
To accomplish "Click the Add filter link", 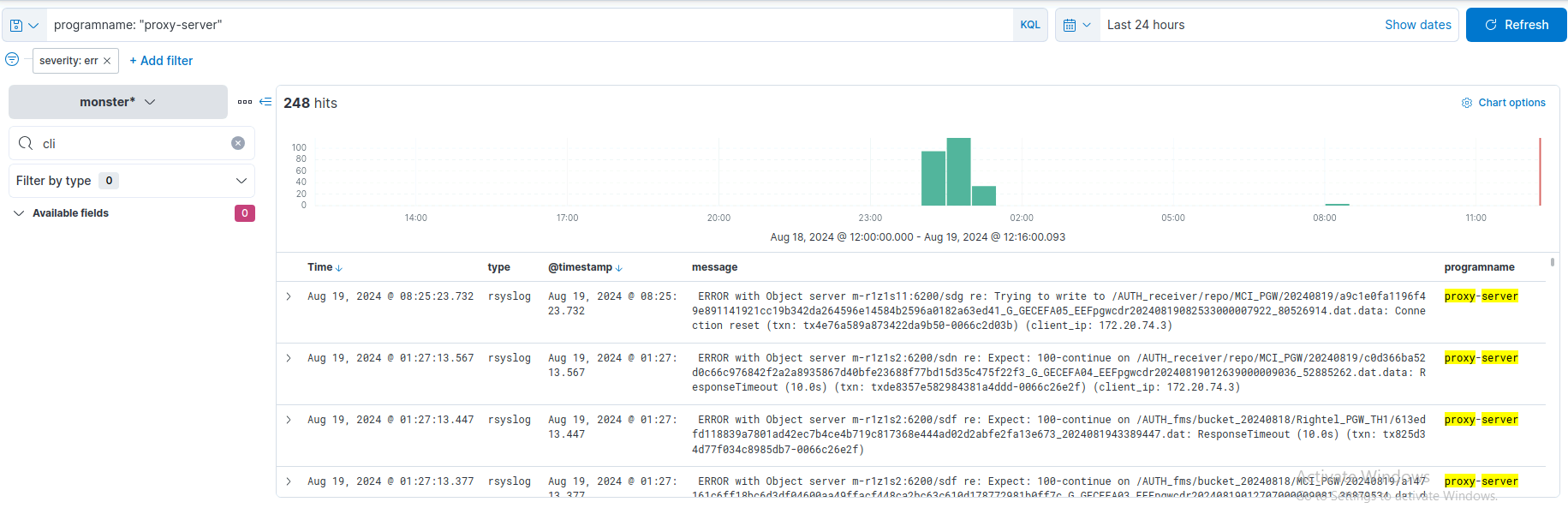I will pos(161,61).
